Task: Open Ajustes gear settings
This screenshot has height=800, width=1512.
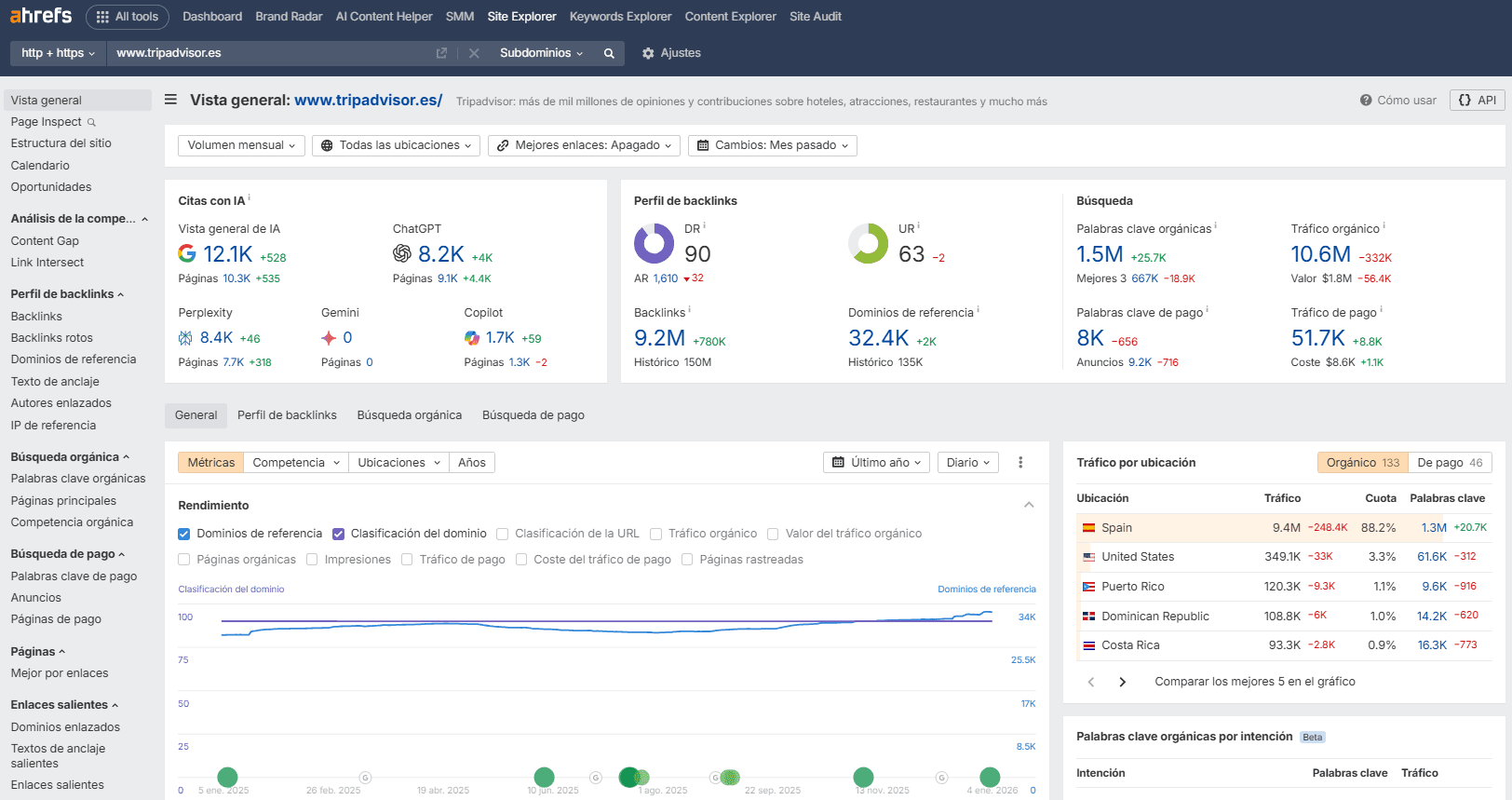Action: point(671,53)
